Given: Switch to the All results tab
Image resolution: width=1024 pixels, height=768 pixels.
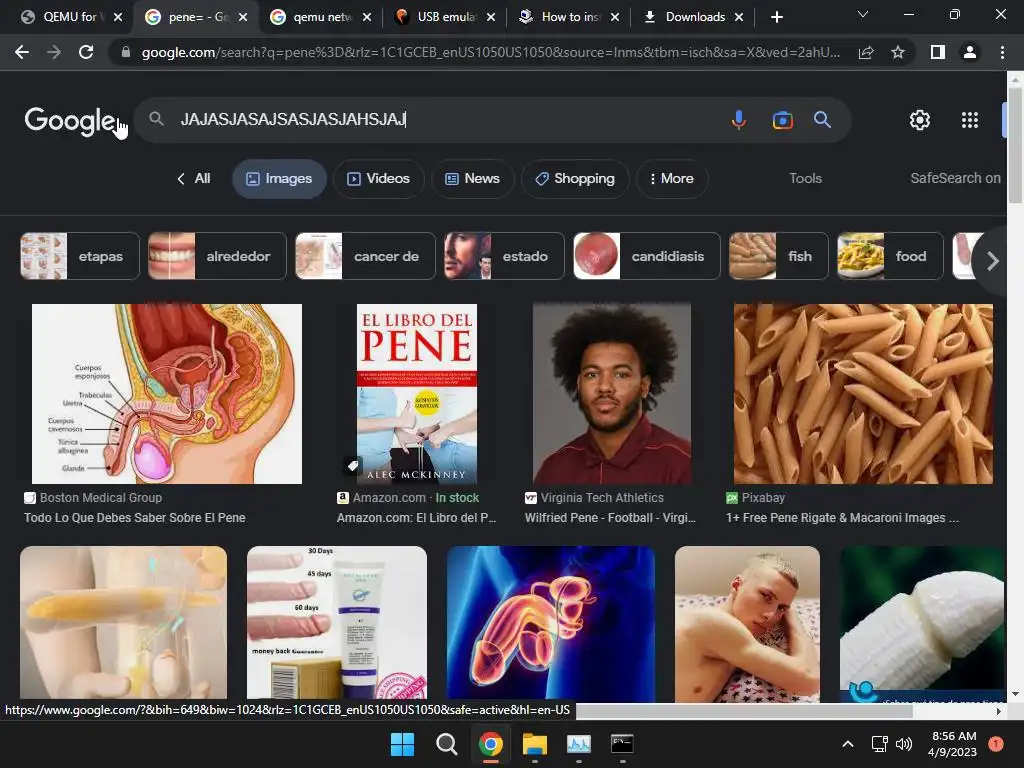Looking at the screenshot, I should click(x=194, y=178).
